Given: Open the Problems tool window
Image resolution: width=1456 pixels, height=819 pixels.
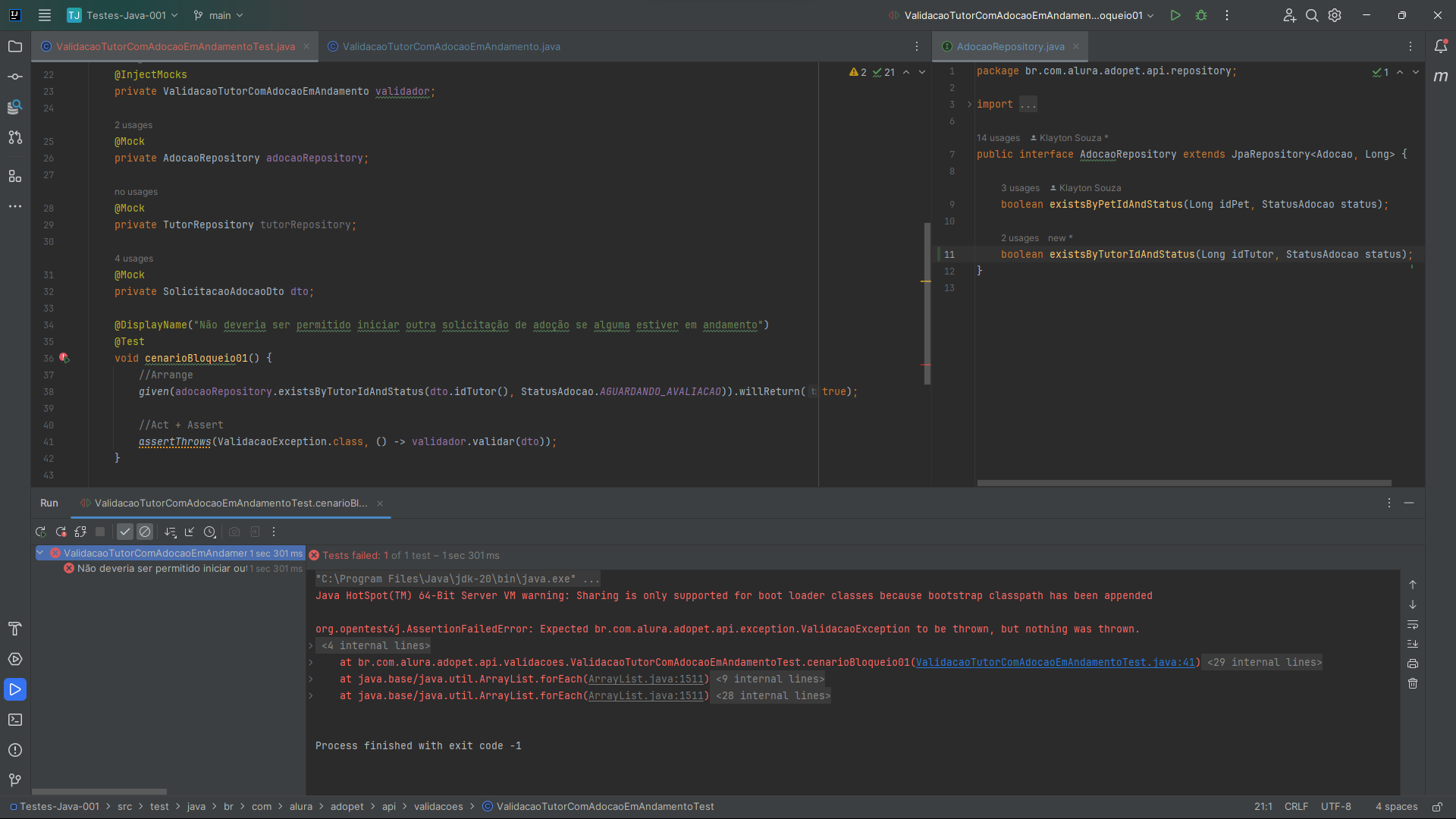Looking at the screenshot, I should pos(15,750).
